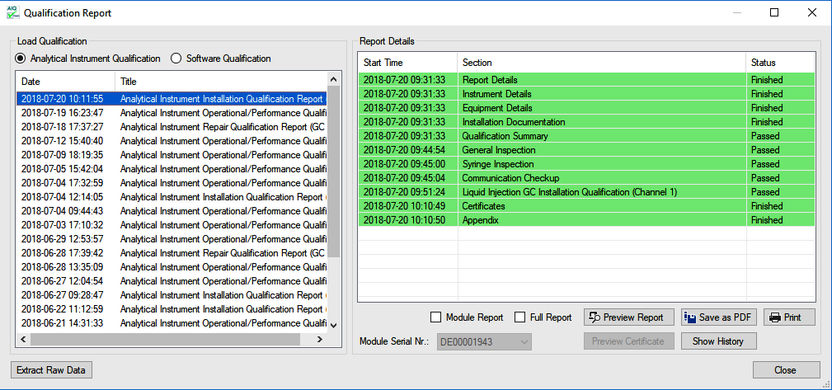
Task: Click the Passed status of General Inspection
Action: (x=765, y=150)
